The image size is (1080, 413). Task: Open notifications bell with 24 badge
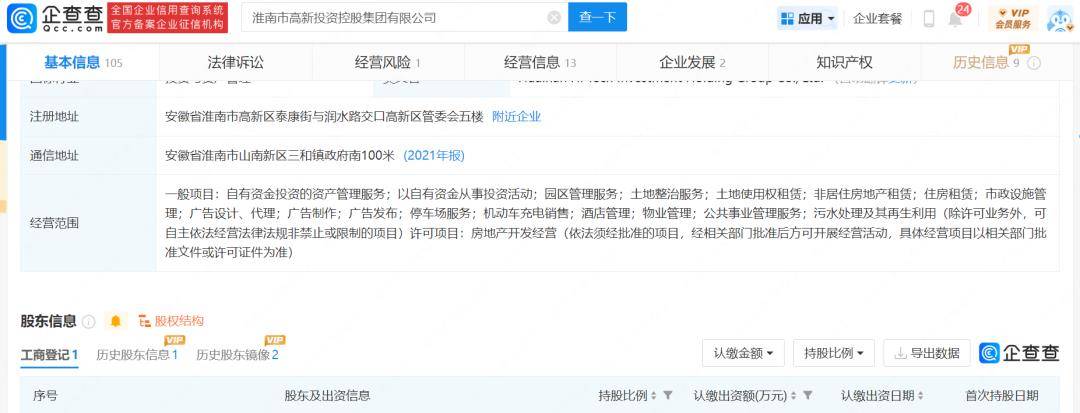(955, 19)
